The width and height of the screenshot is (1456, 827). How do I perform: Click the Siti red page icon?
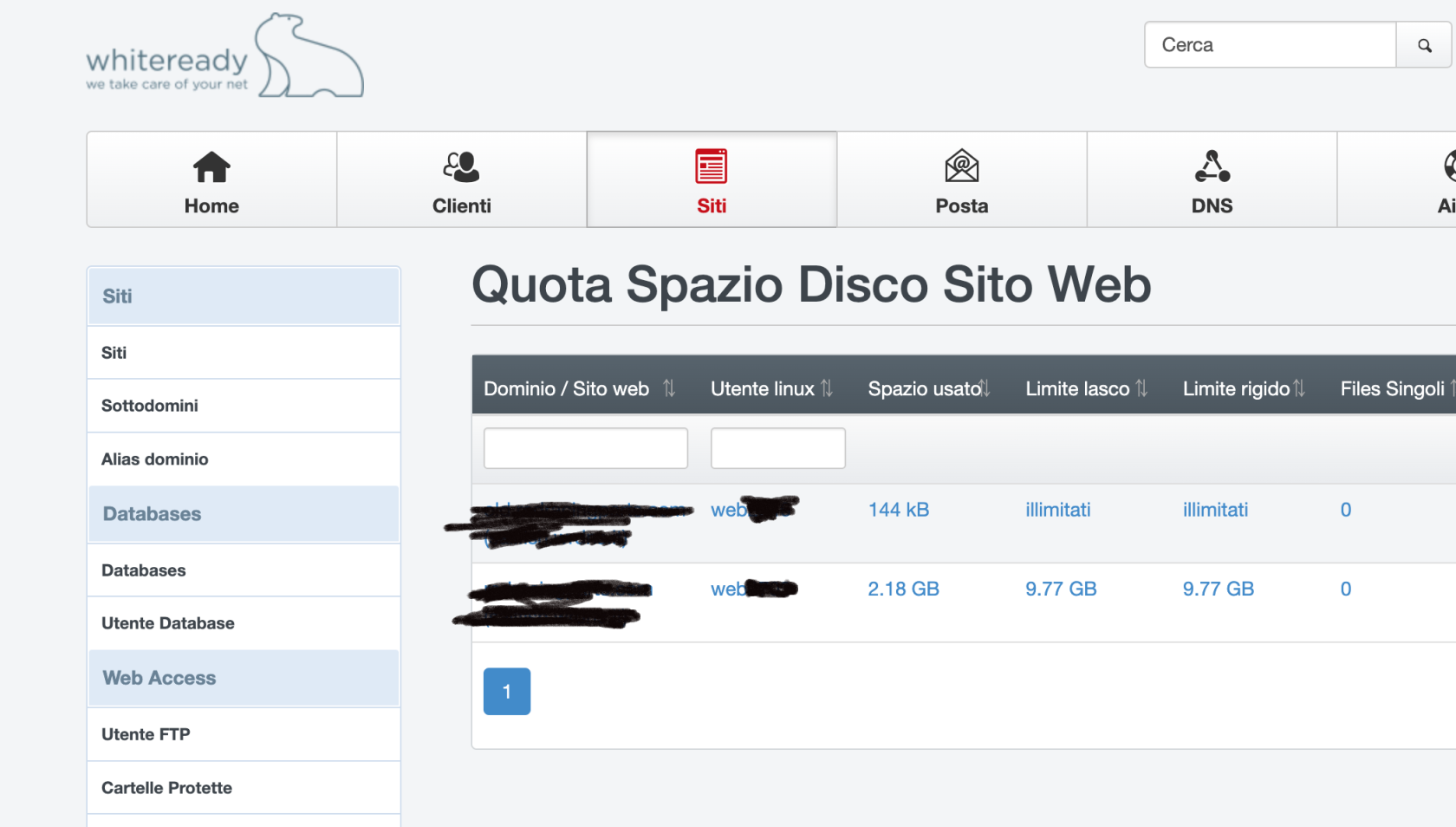pyautogui.click(x=712, y=166)
